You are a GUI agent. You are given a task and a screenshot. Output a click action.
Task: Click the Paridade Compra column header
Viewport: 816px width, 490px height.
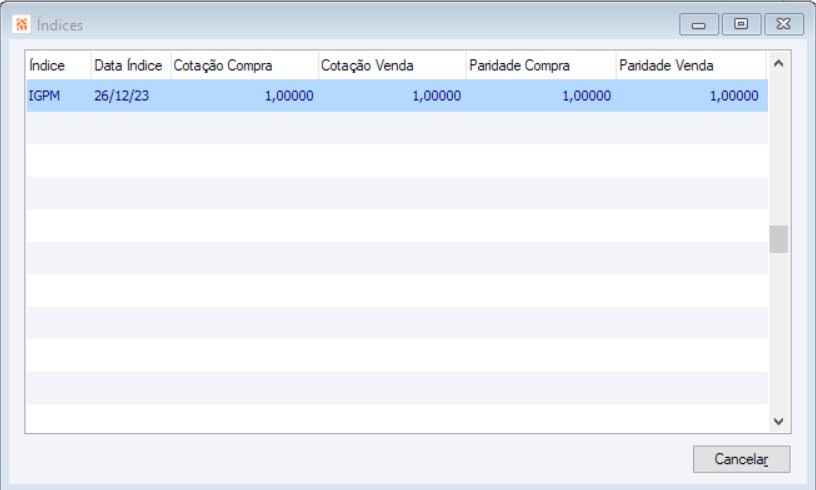tap(541, 66)
